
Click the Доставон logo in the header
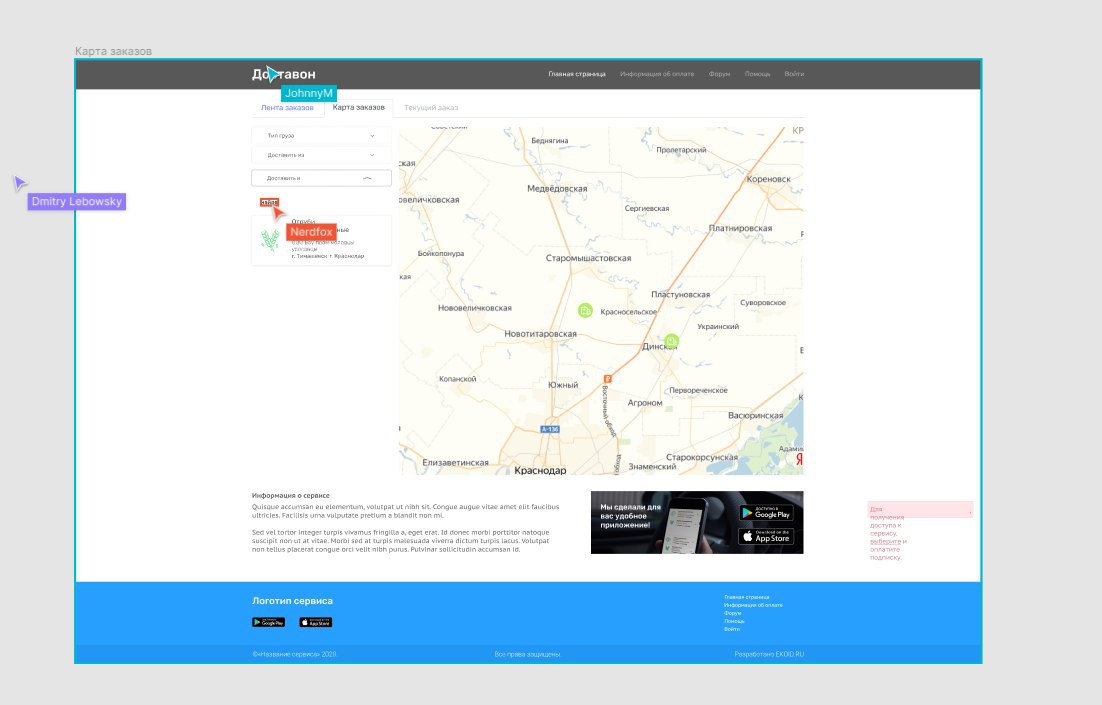click(x=283, y=74)
